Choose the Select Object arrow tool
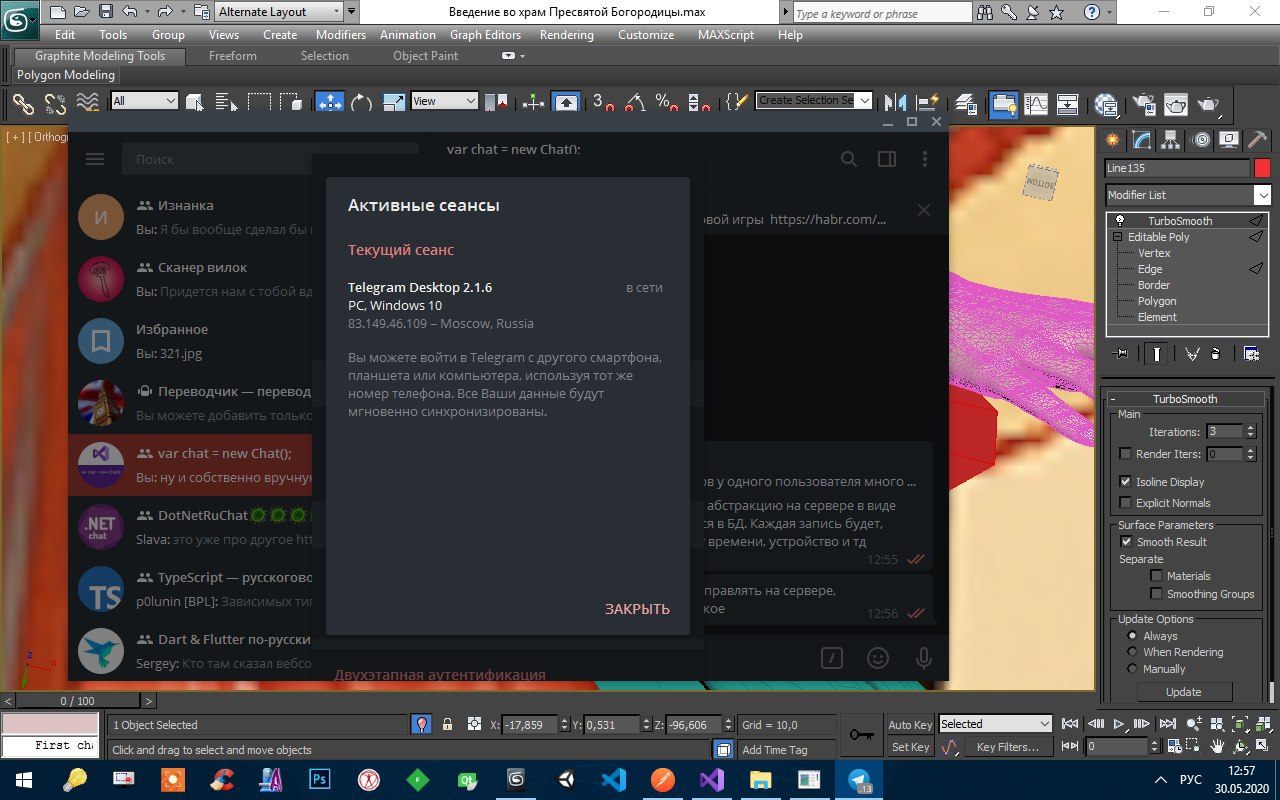The width and height of the screenshot is (1280, 800). coord(195,102)
